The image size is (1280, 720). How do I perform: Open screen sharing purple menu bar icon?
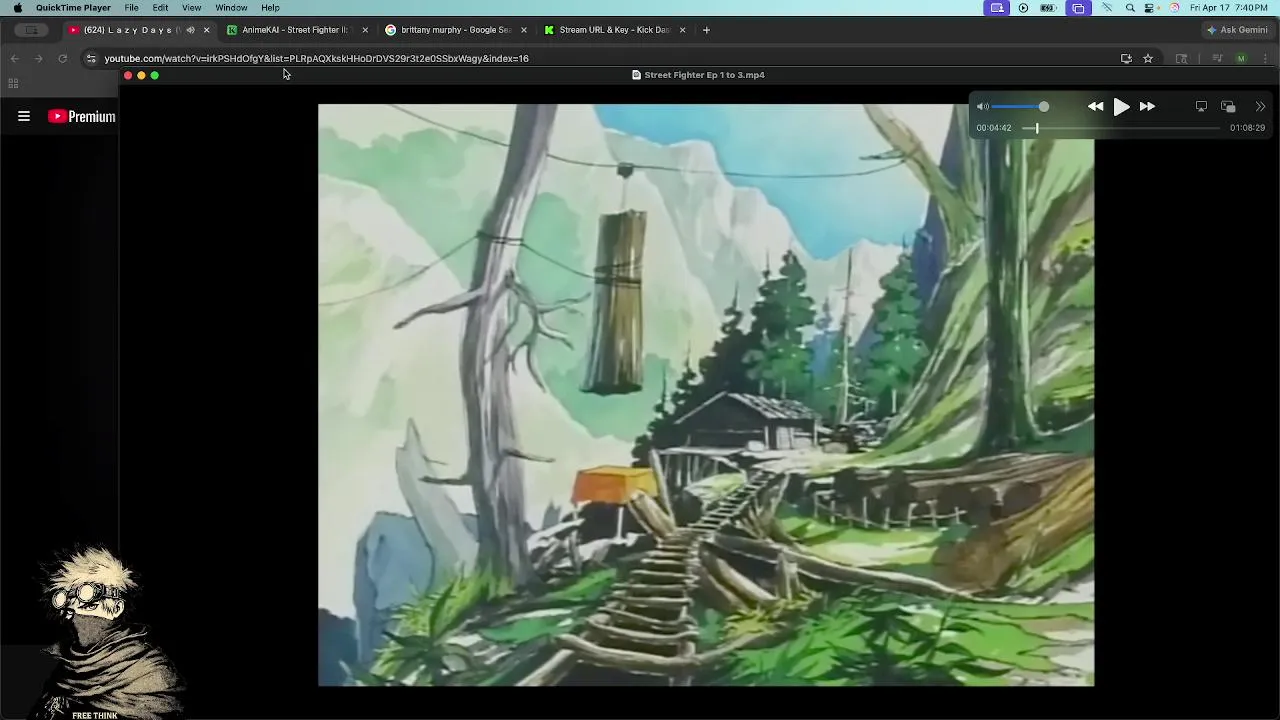tap(997, 8)
